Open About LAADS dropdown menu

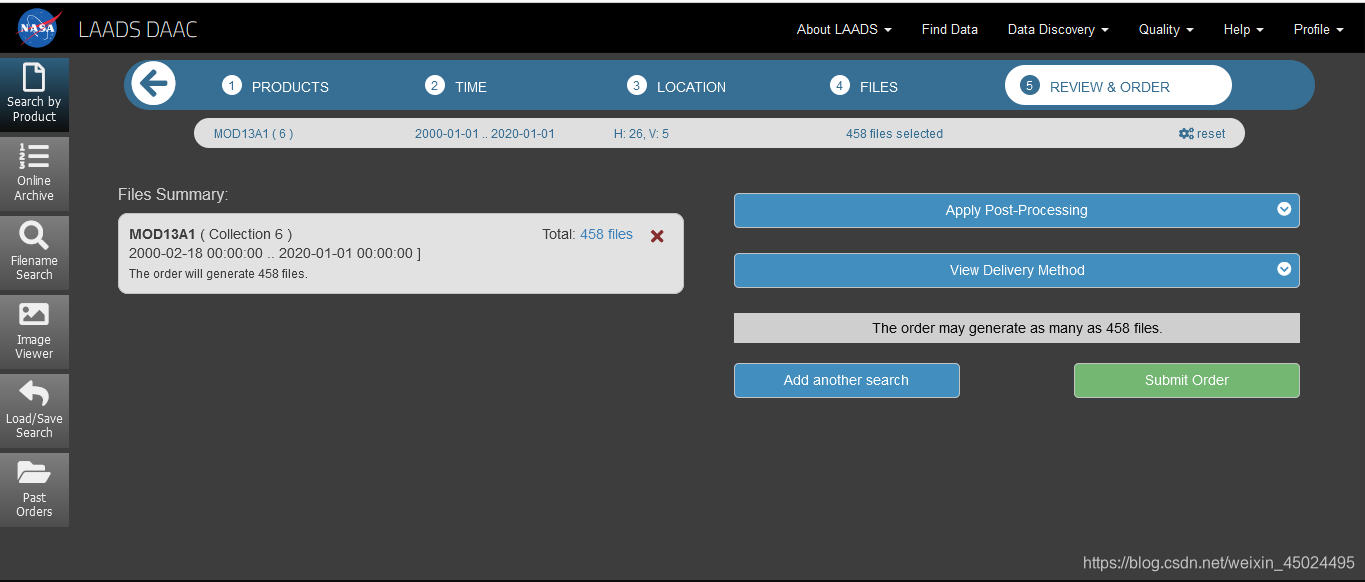(x=844, y=29)
